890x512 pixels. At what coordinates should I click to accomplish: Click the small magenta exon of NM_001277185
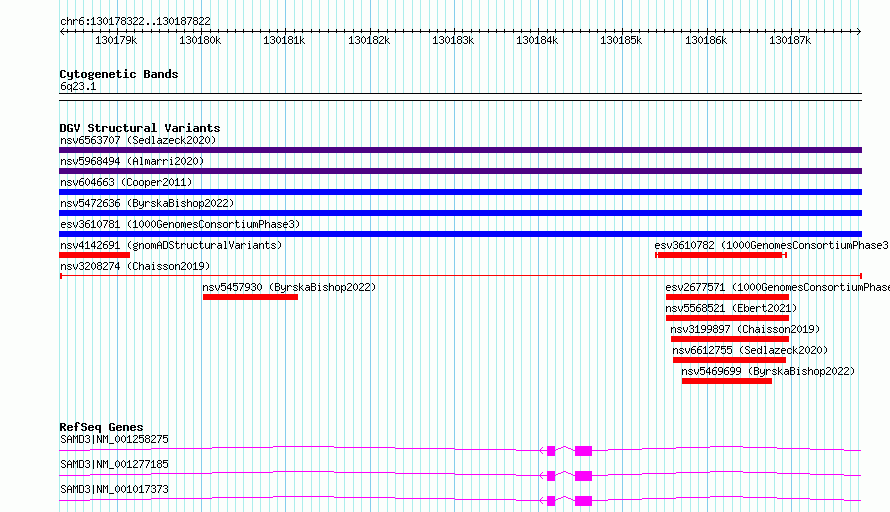pyautogui.click(x=551, y=476)
